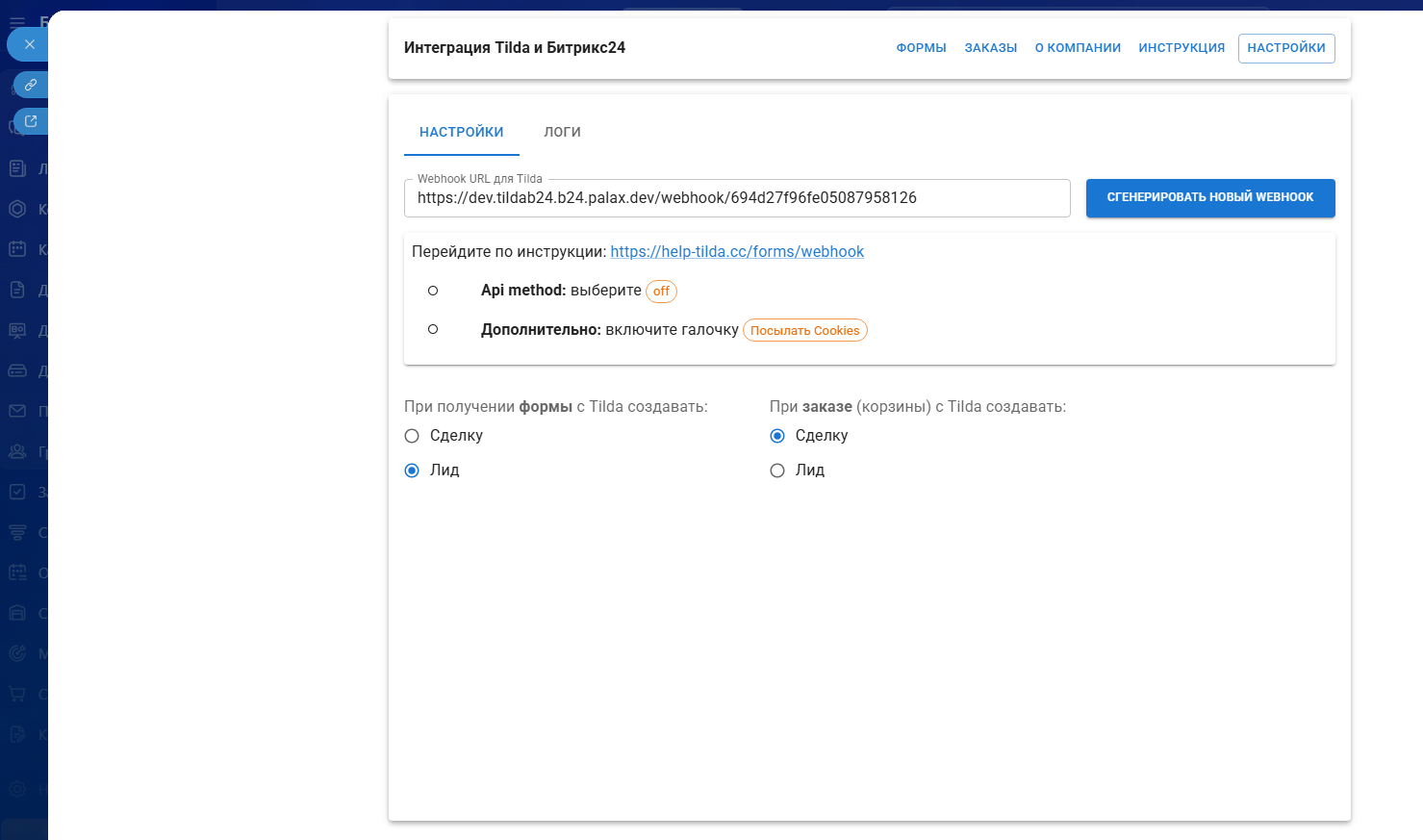
Task: Click the copy link chain icon
Action: (x=31, y=85)
